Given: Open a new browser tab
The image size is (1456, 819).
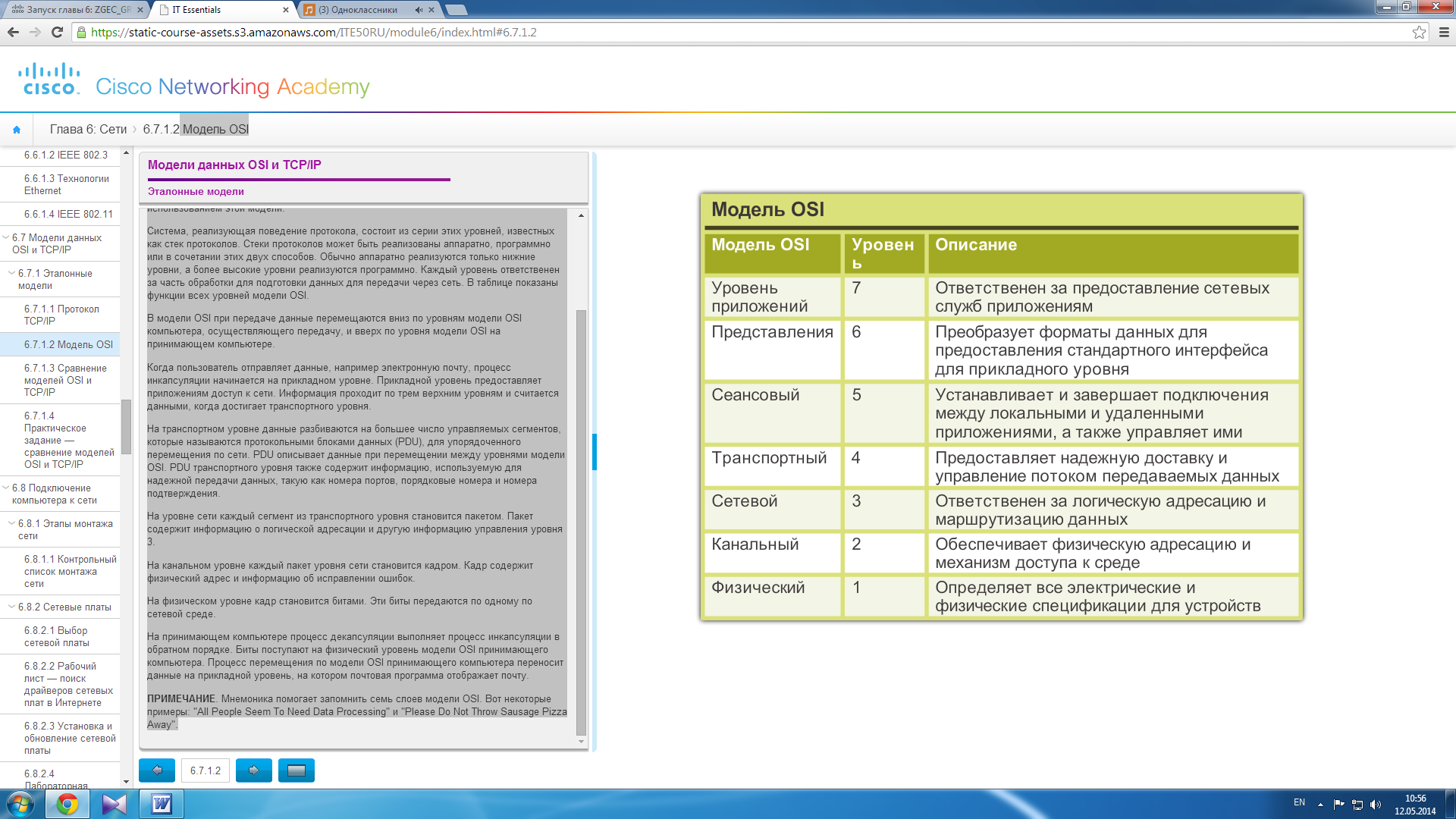Looking at the screenshot, I should 456,10.
